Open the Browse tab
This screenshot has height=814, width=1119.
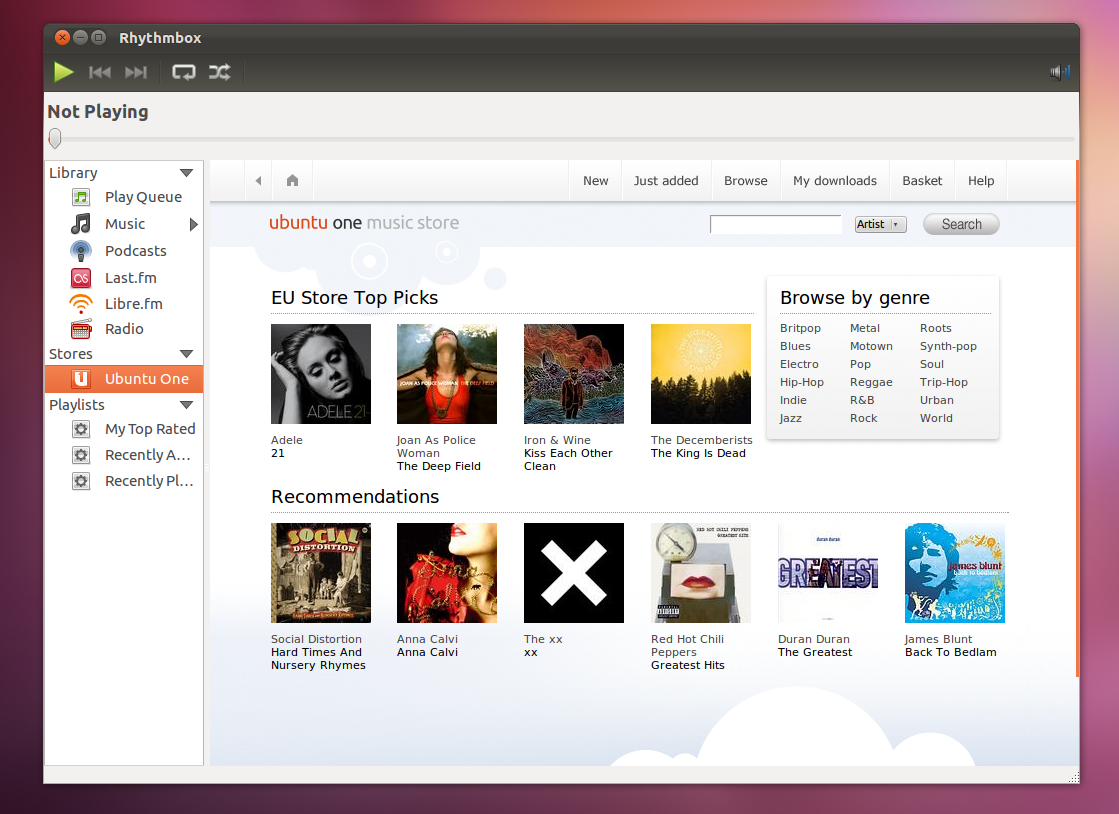[x=746, y=180]
